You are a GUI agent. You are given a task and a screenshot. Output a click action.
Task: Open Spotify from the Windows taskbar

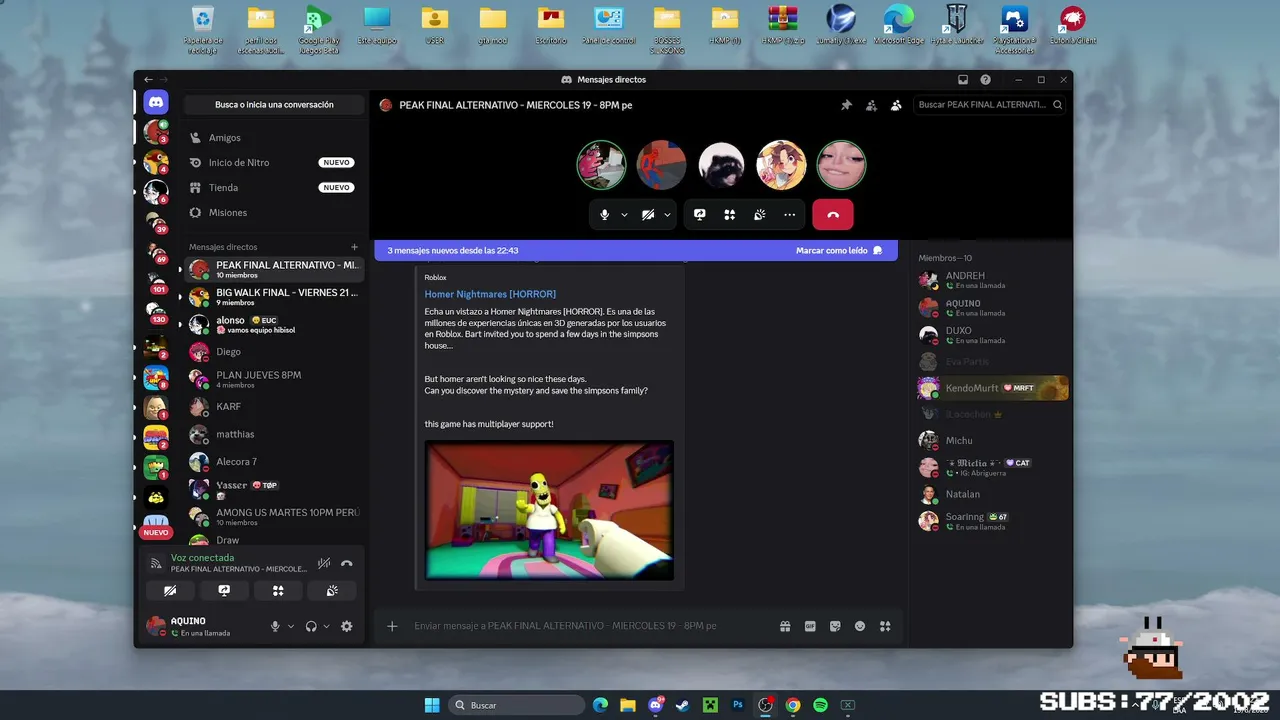pos(820,705)
